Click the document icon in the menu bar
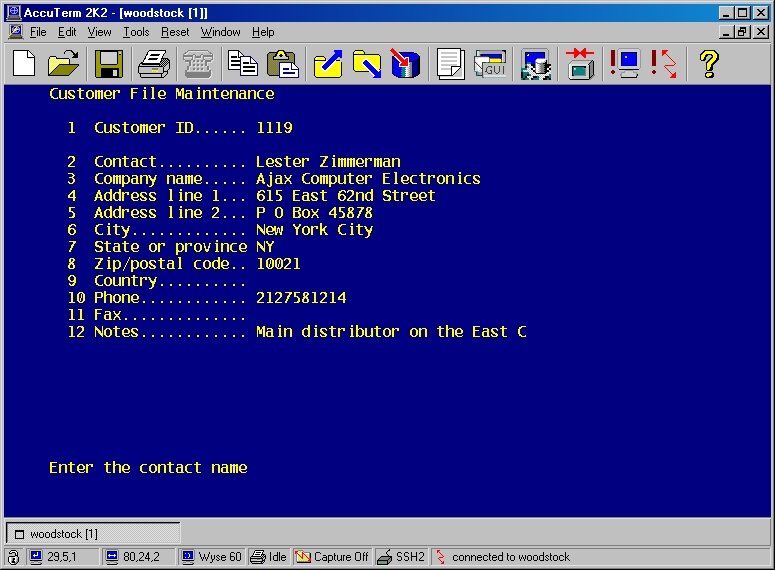 click(x=16, y=32)
